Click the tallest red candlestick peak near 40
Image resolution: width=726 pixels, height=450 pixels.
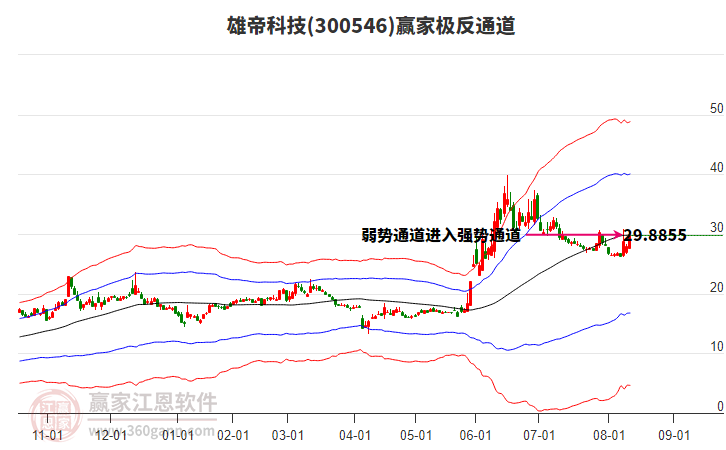pyautogui.click(x=507, y=190)
